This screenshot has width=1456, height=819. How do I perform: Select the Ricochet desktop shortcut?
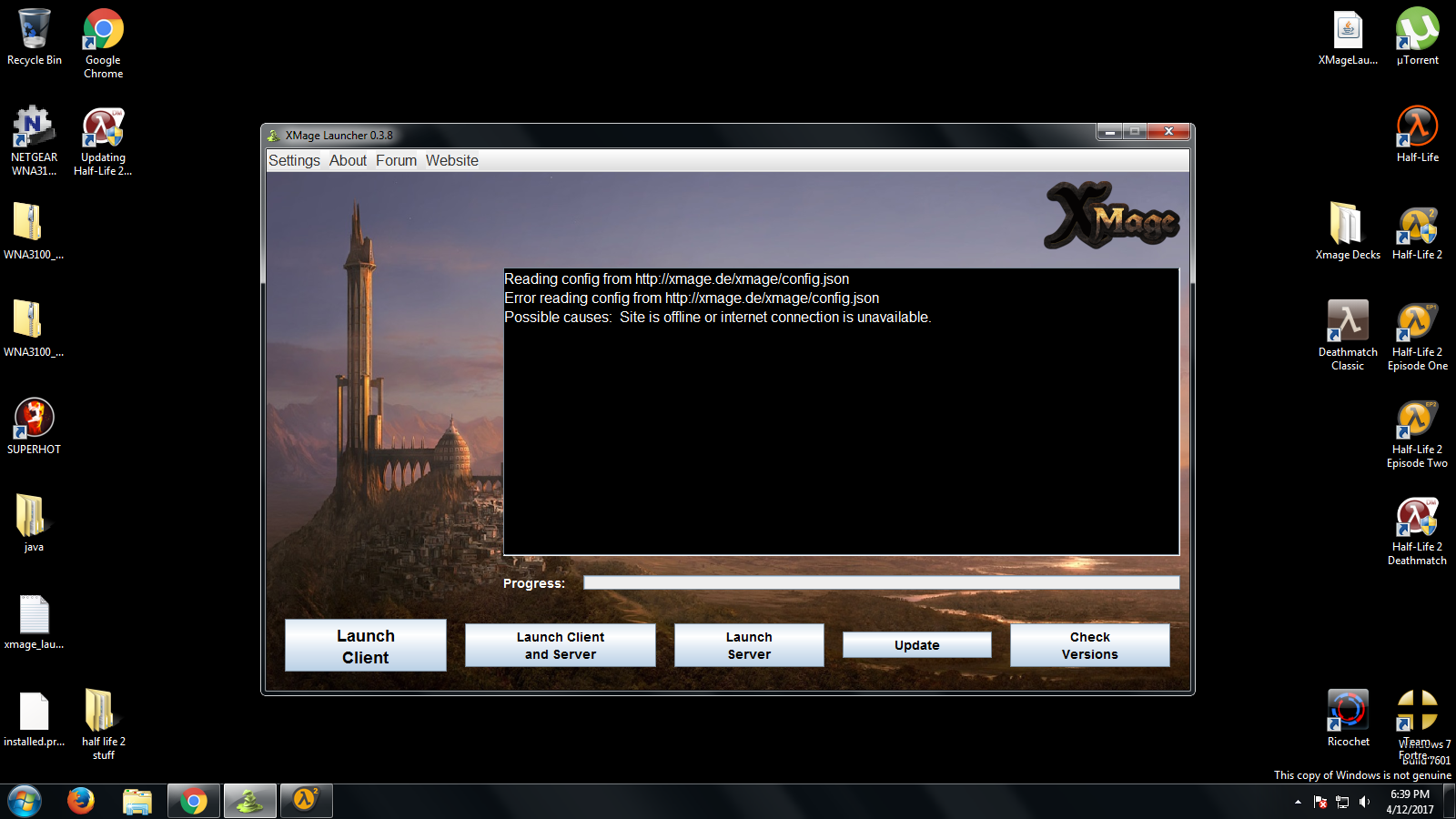(x=1348, y=719)
